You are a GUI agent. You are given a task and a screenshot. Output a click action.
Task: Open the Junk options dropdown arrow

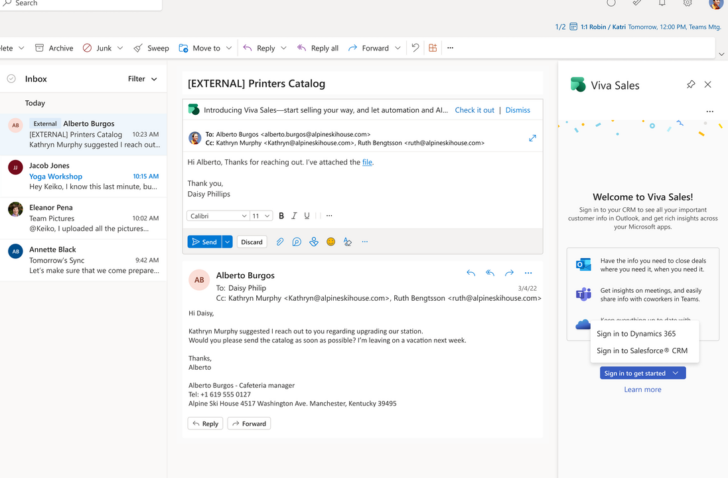(x=120, y=48)
